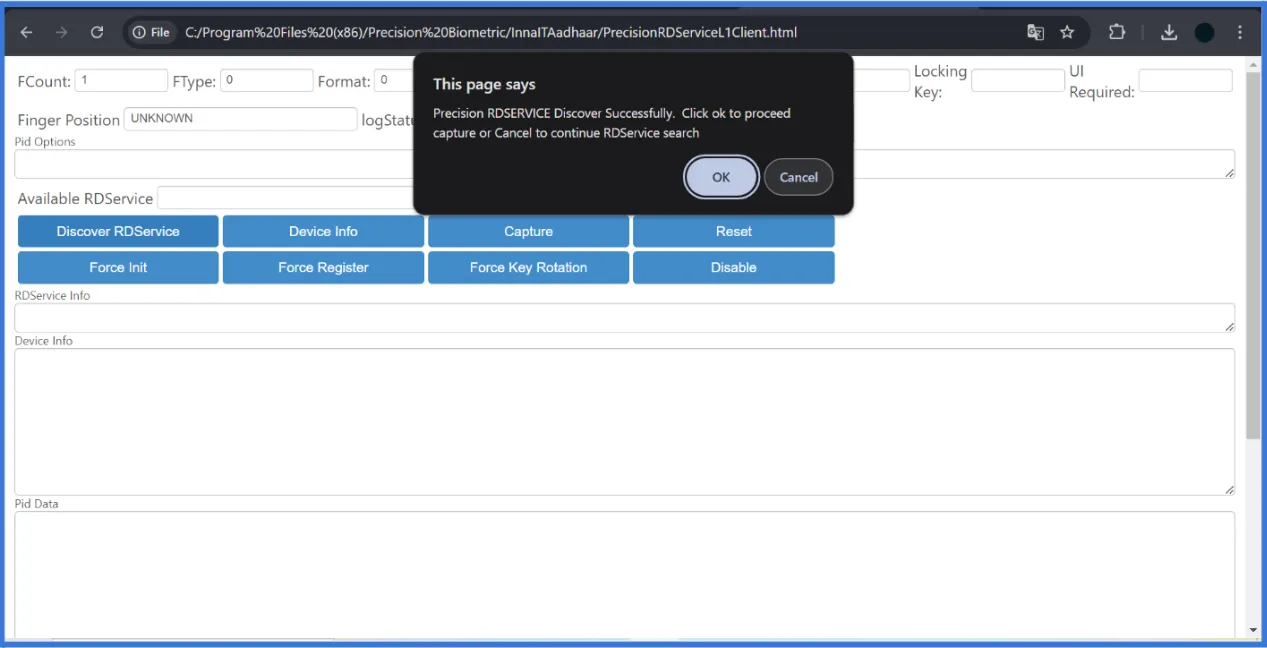Viewport: 1267px width, 648px height.
Task: Click the Force Register button
Action: pyautogui.click(x=323, y=267)
